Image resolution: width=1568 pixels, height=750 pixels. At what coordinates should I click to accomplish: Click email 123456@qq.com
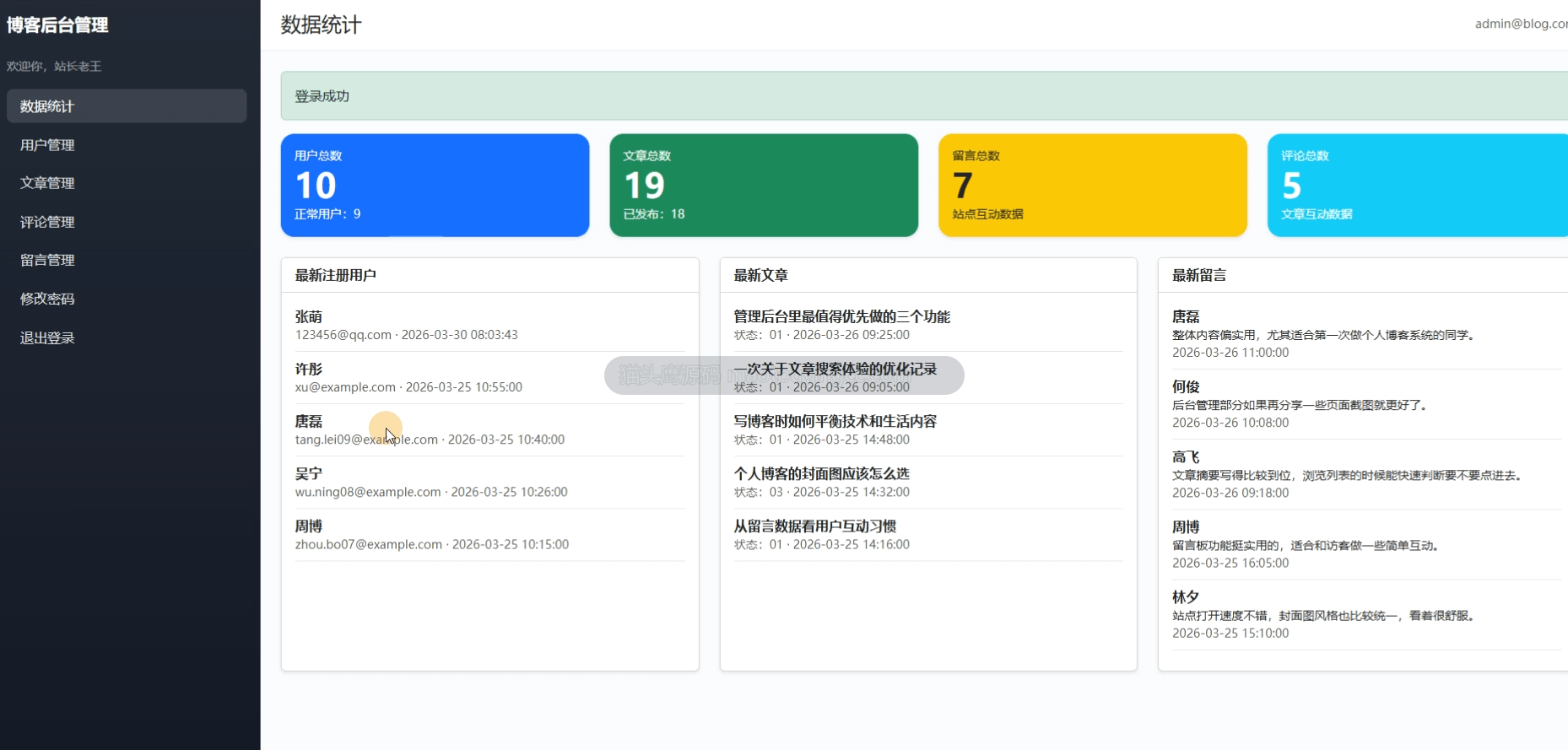click(x=343, y=335)
